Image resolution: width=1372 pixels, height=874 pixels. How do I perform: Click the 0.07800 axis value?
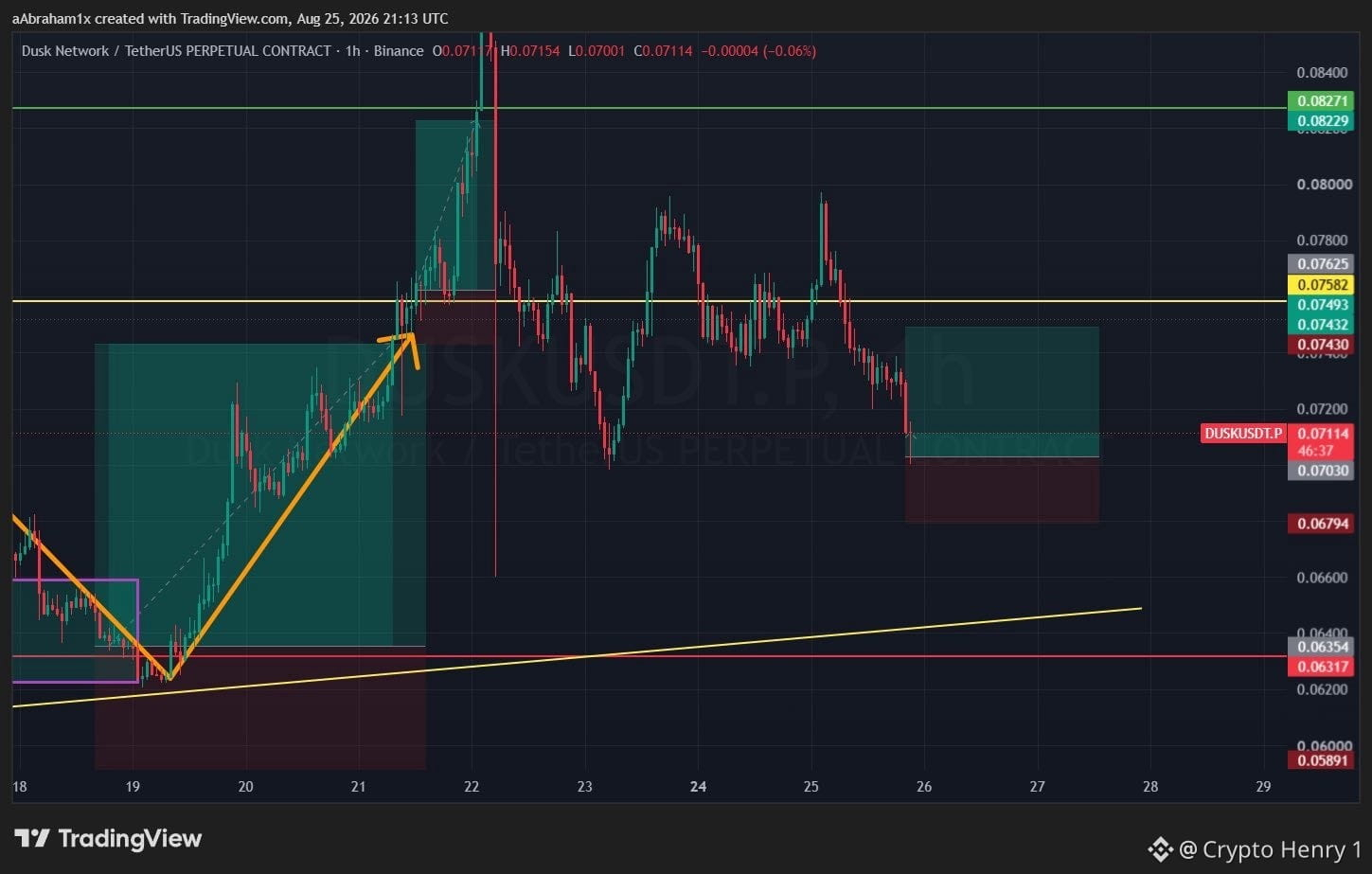click(x=1323, y=241)
